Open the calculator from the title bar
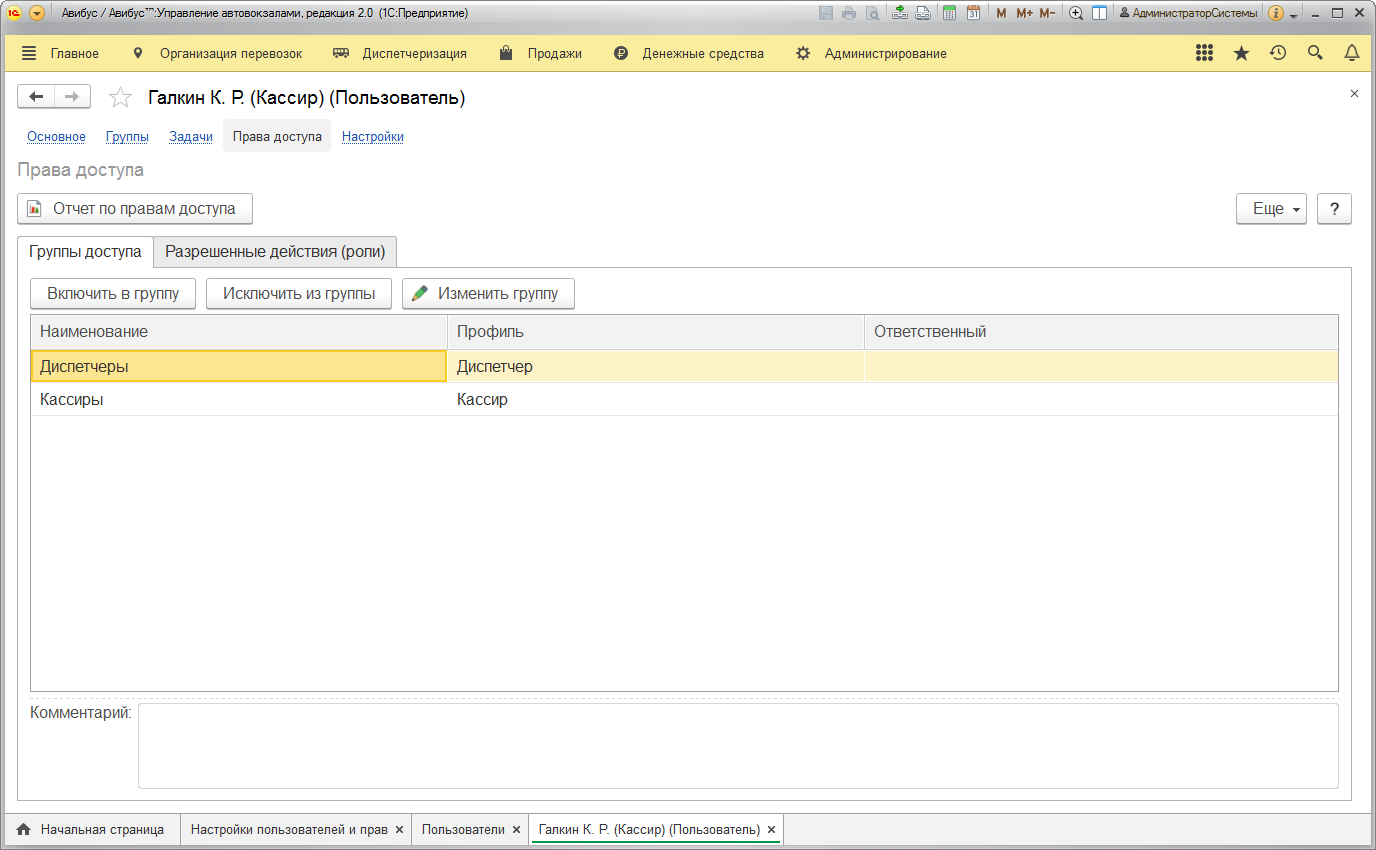 click(950, 13)
